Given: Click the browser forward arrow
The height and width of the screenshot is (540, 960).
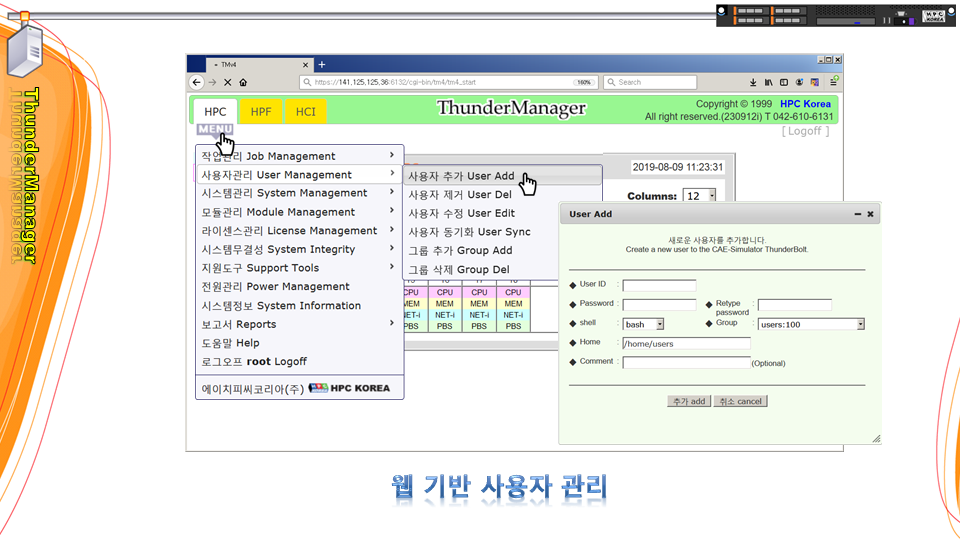Looking at the screenshot, I should [x=212, y=82].
